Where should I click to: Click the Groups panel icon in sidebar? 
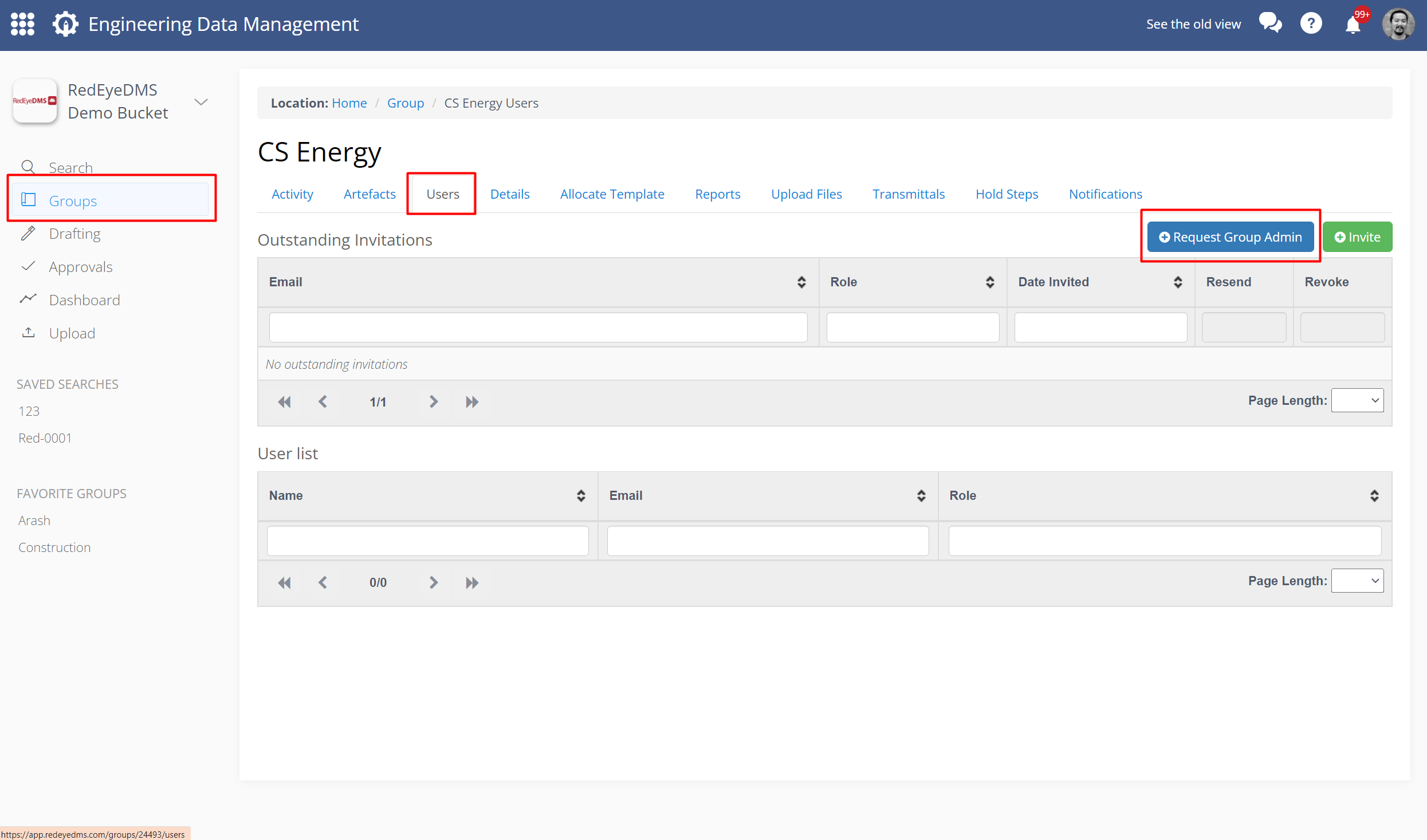click(28, 200)
